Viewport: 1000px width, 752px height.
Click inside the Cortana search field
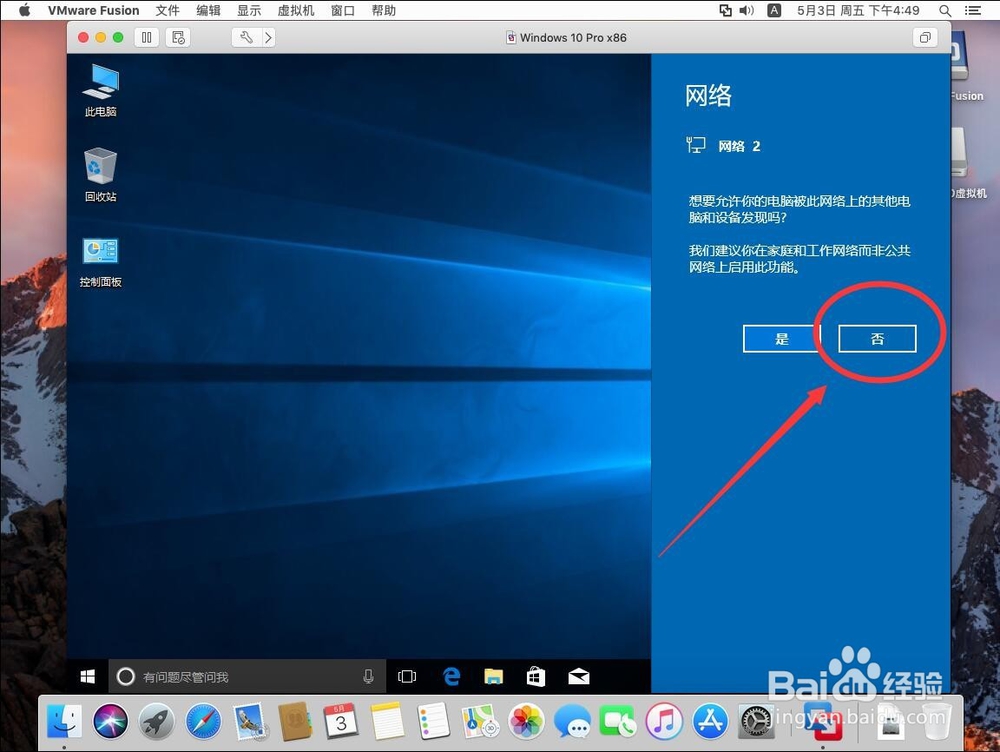(x=240, y=676)
